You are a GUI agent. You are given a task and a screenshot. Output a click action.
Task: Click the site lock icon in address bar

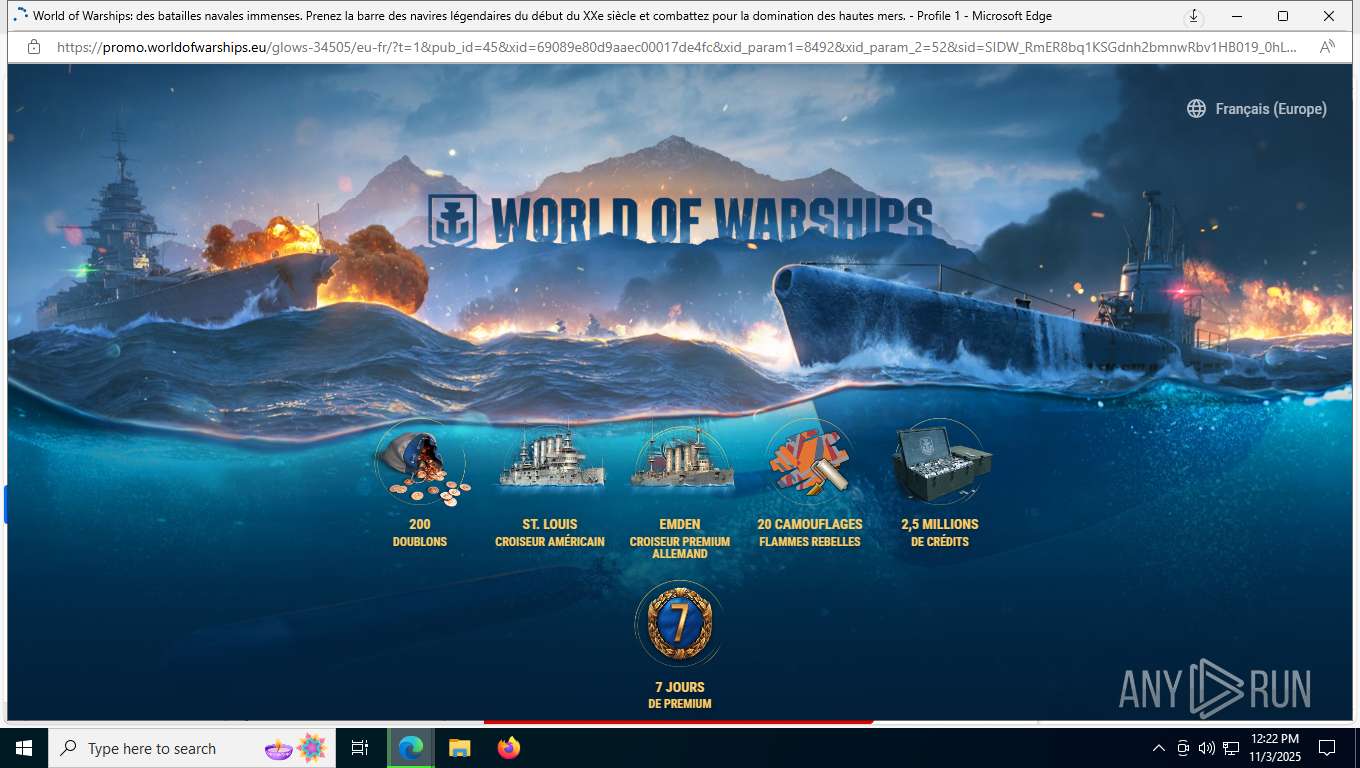click(x=34, y=47)
